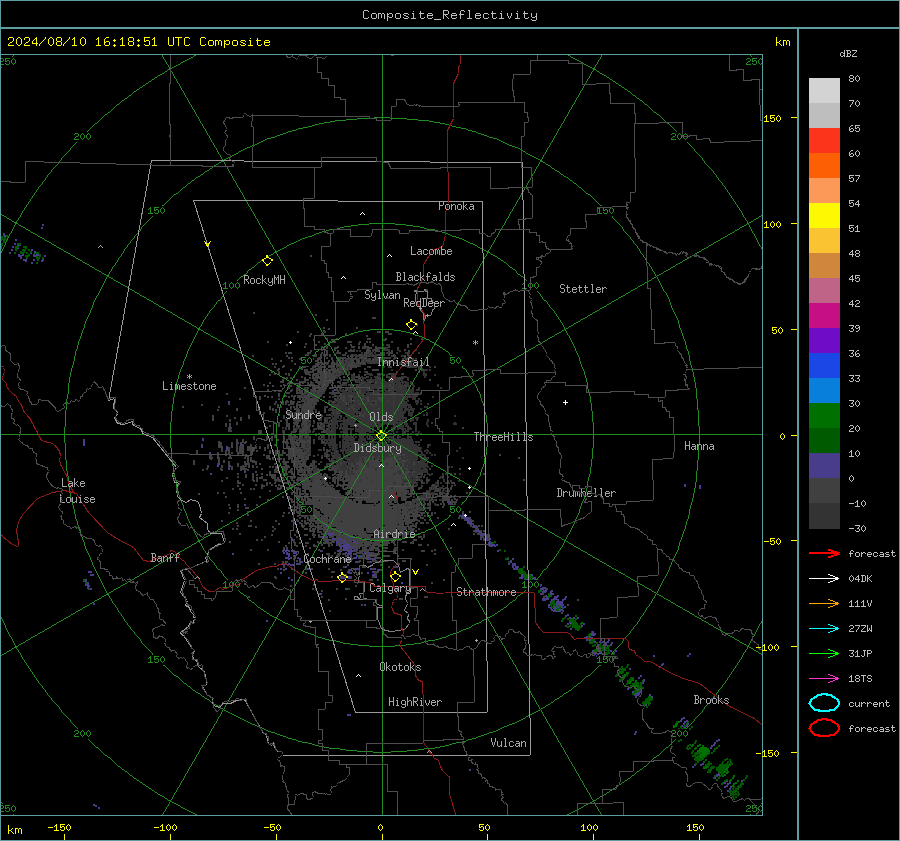Click the Stettler city label
This screenshot has height=841, width=900.
[583, 289]
